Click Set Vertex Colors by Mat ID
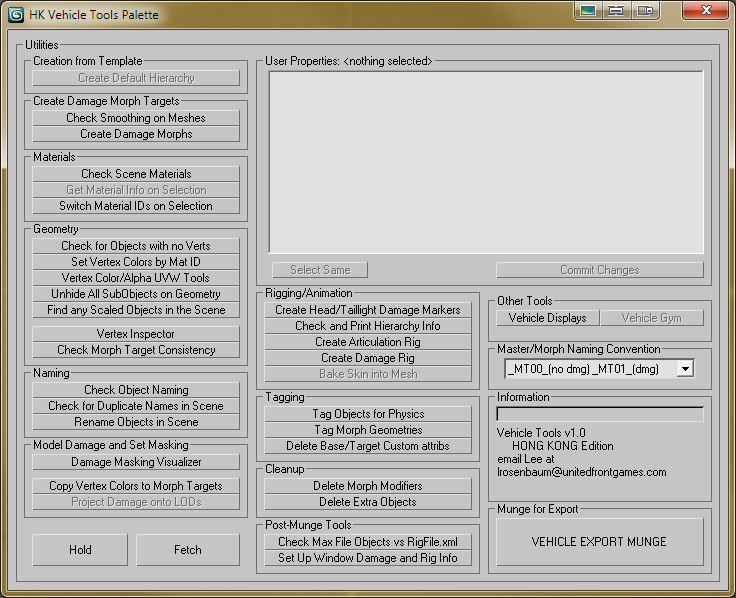Image resolution: width=736 pixels, height=598 pixels. point(136,262)
